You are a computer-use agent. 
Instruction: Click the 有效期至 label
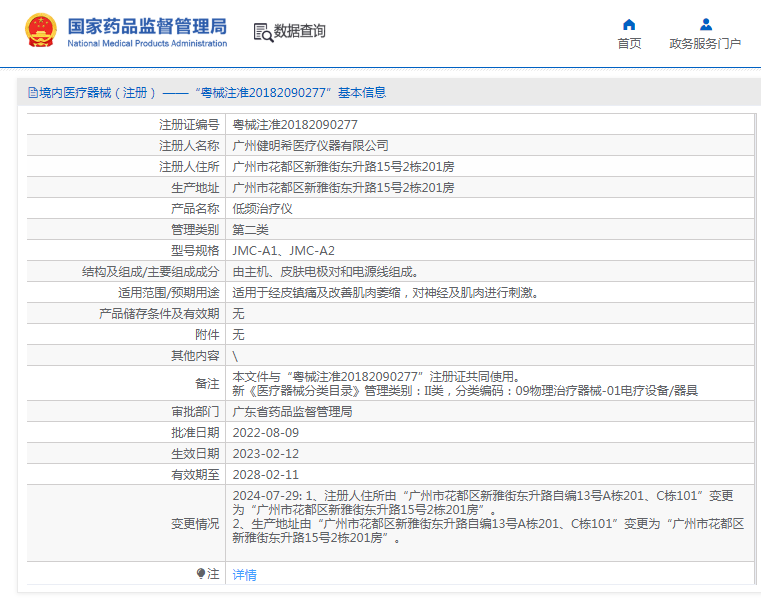195,474
